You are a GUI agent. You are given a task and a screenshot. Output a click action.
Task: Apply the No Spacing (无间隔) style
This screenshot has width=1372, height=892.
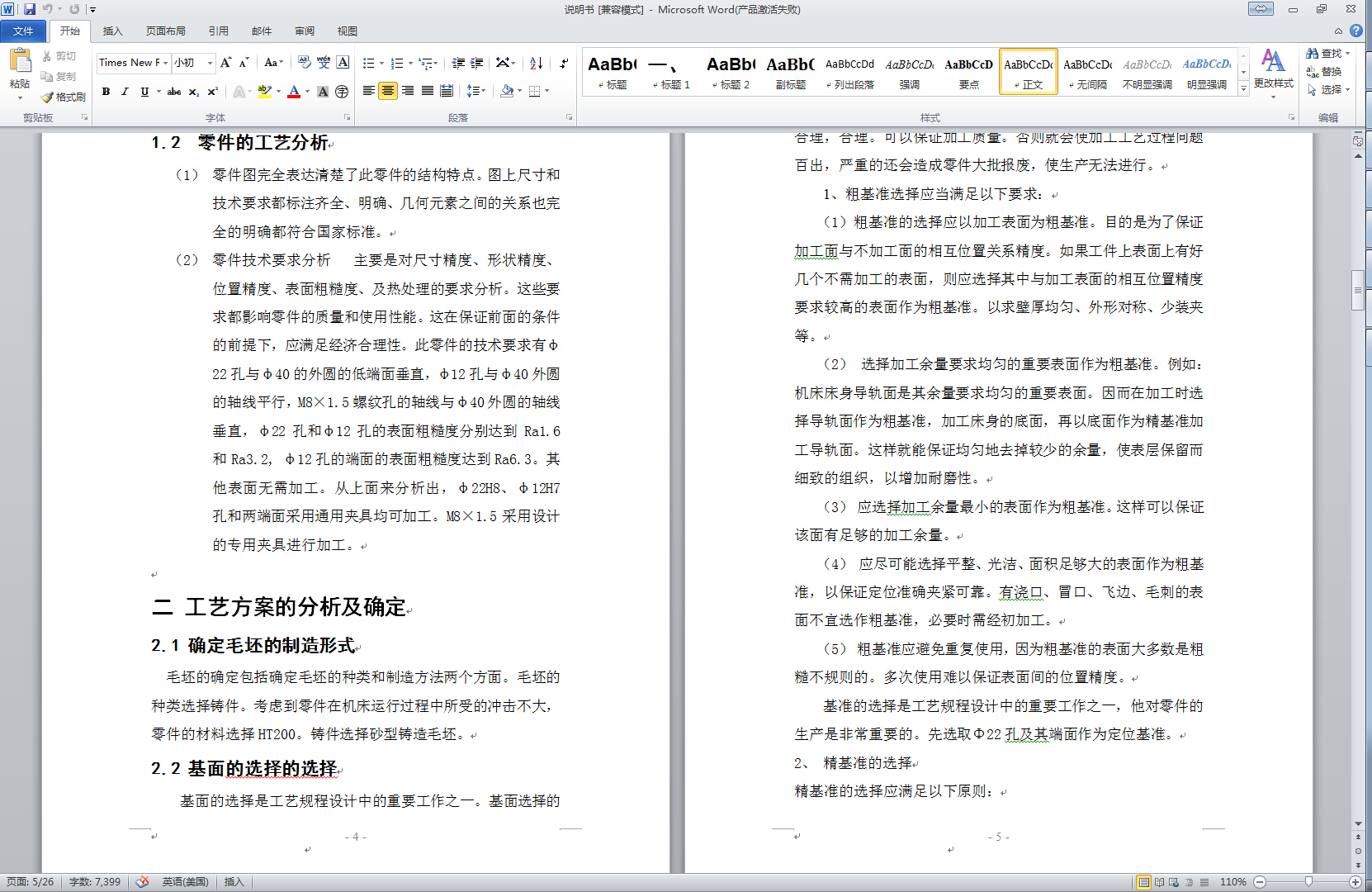pyautogui.click(x=1087, y=72)
